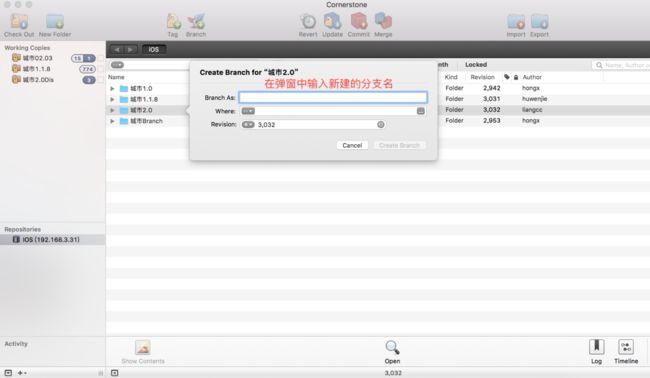The image size is (650, 378).
Task: Click the Open magnifier icon
Action: [392, 347]
